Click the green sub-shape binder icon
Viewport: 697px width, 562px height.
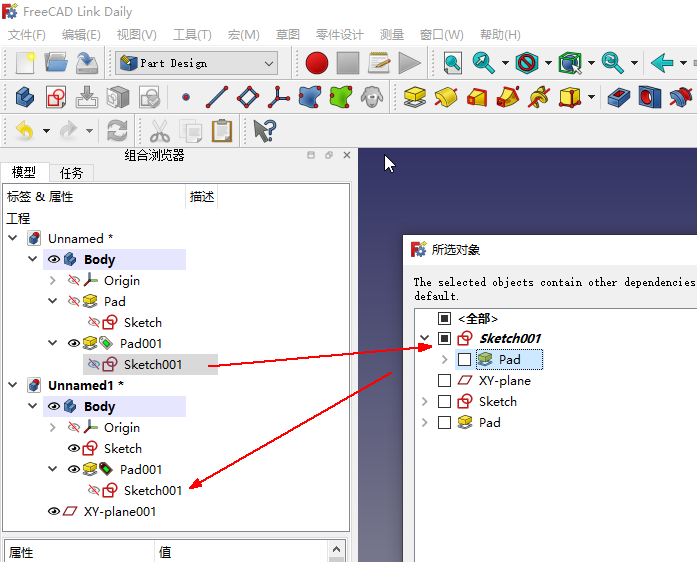pyautogui.click(x=341, y=97)
